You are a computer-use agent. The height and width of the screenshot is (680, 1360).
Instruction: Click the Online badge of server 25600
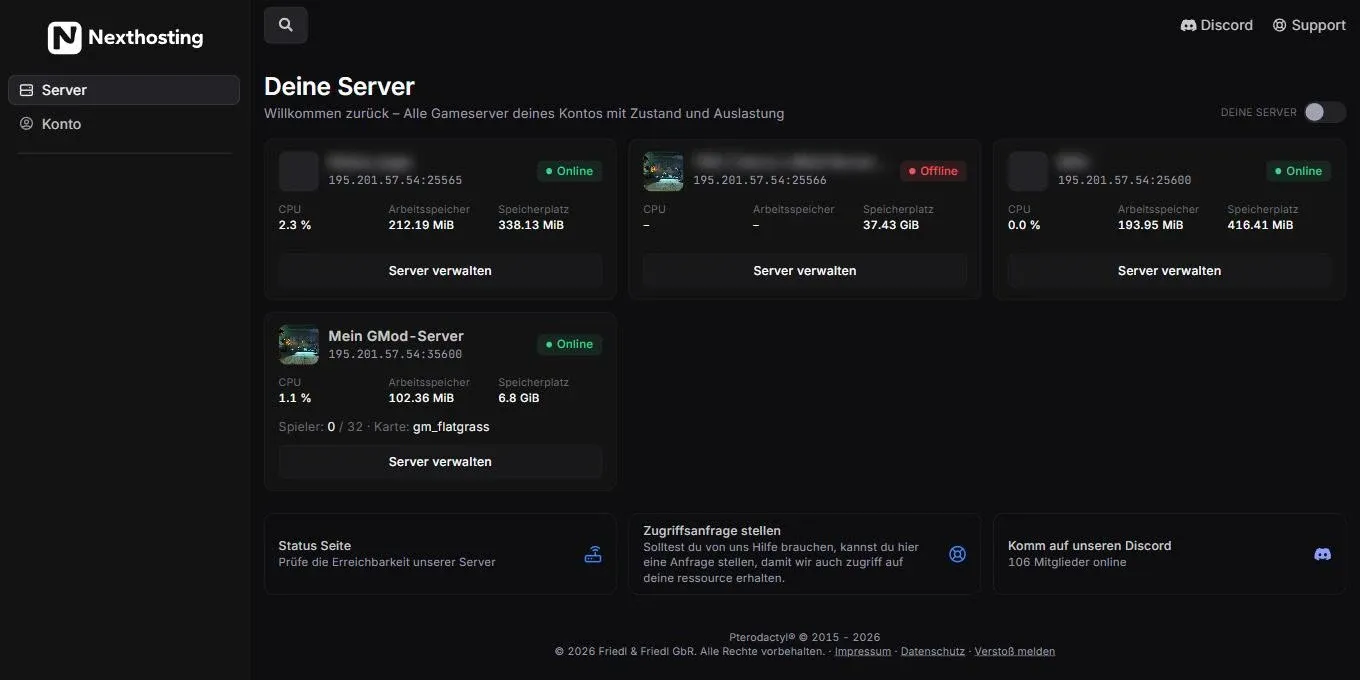(x=1298, y=171)
